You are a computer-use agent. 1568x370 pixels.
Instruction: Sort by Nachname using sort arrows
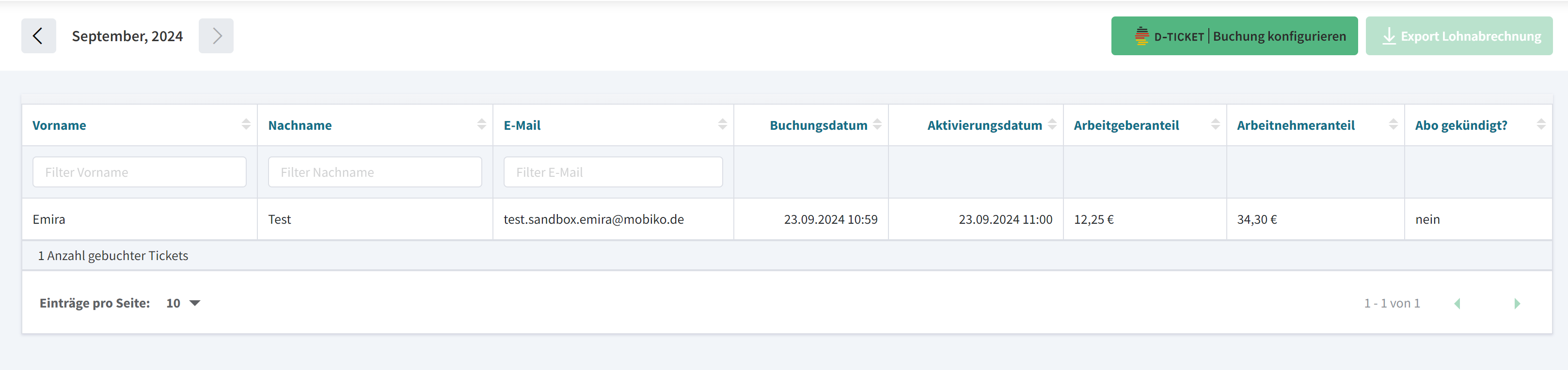tap(481, 125)
